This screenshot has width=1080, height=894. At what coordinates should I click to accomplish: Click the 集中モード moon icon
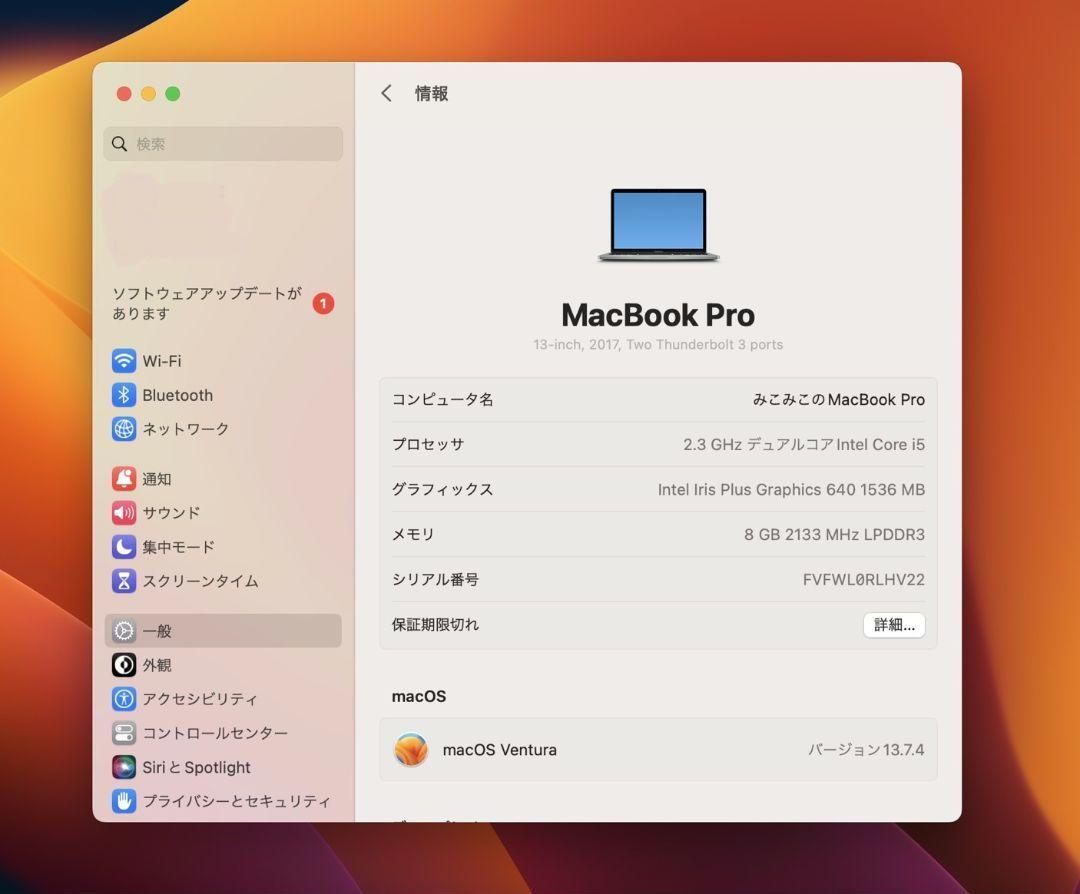[124, 547]
